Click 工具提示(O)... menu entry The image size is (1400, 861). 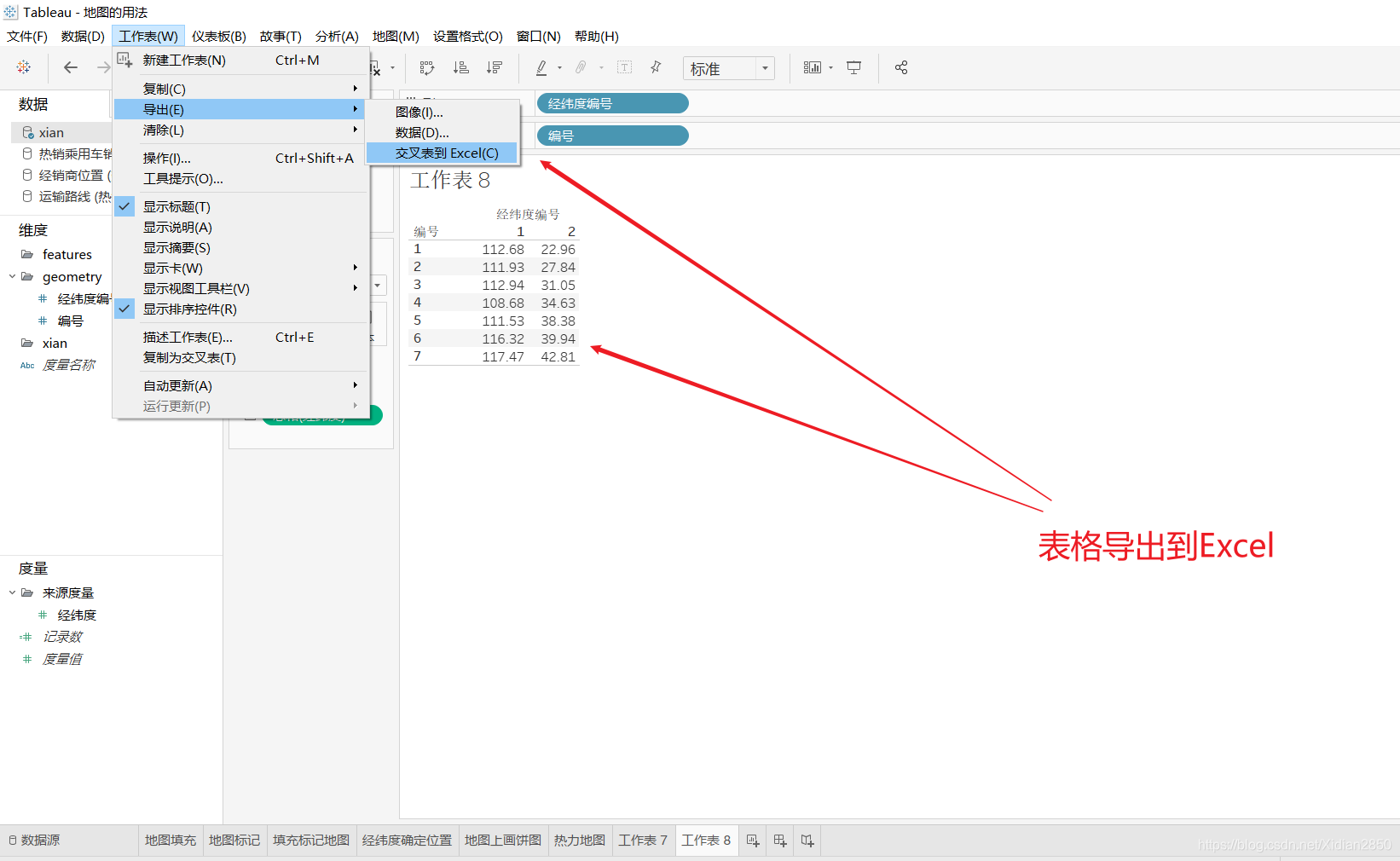coord(240,178)
